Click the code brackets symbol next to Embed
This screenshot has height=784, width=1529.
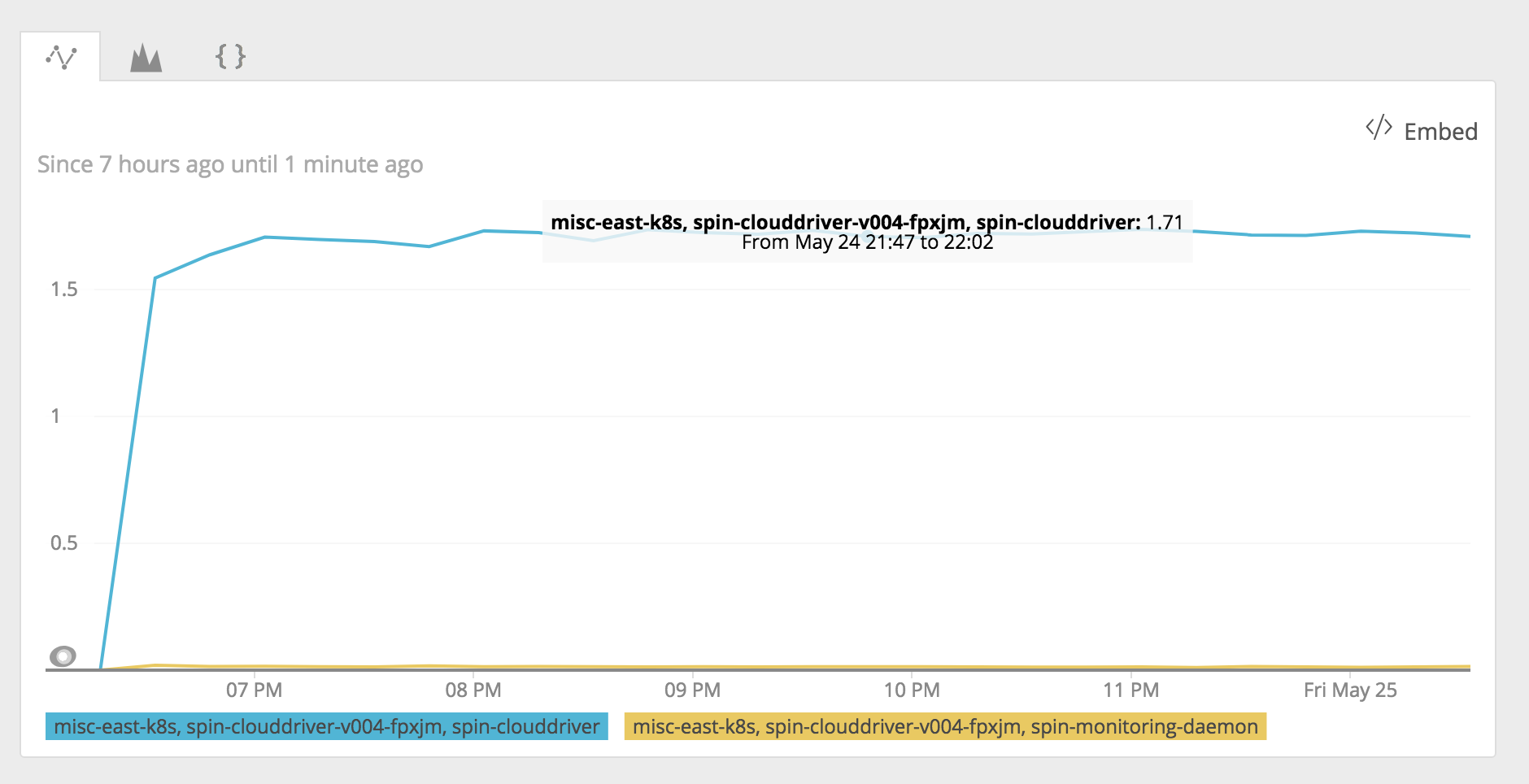[x=1378, y=128]
